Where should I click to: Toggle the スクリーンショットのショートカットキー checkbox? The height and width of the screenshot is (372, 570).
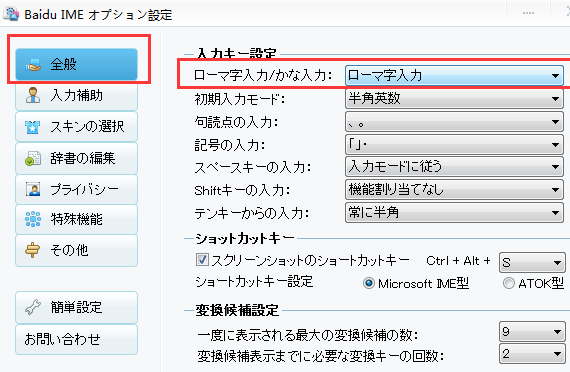point(202,260)
